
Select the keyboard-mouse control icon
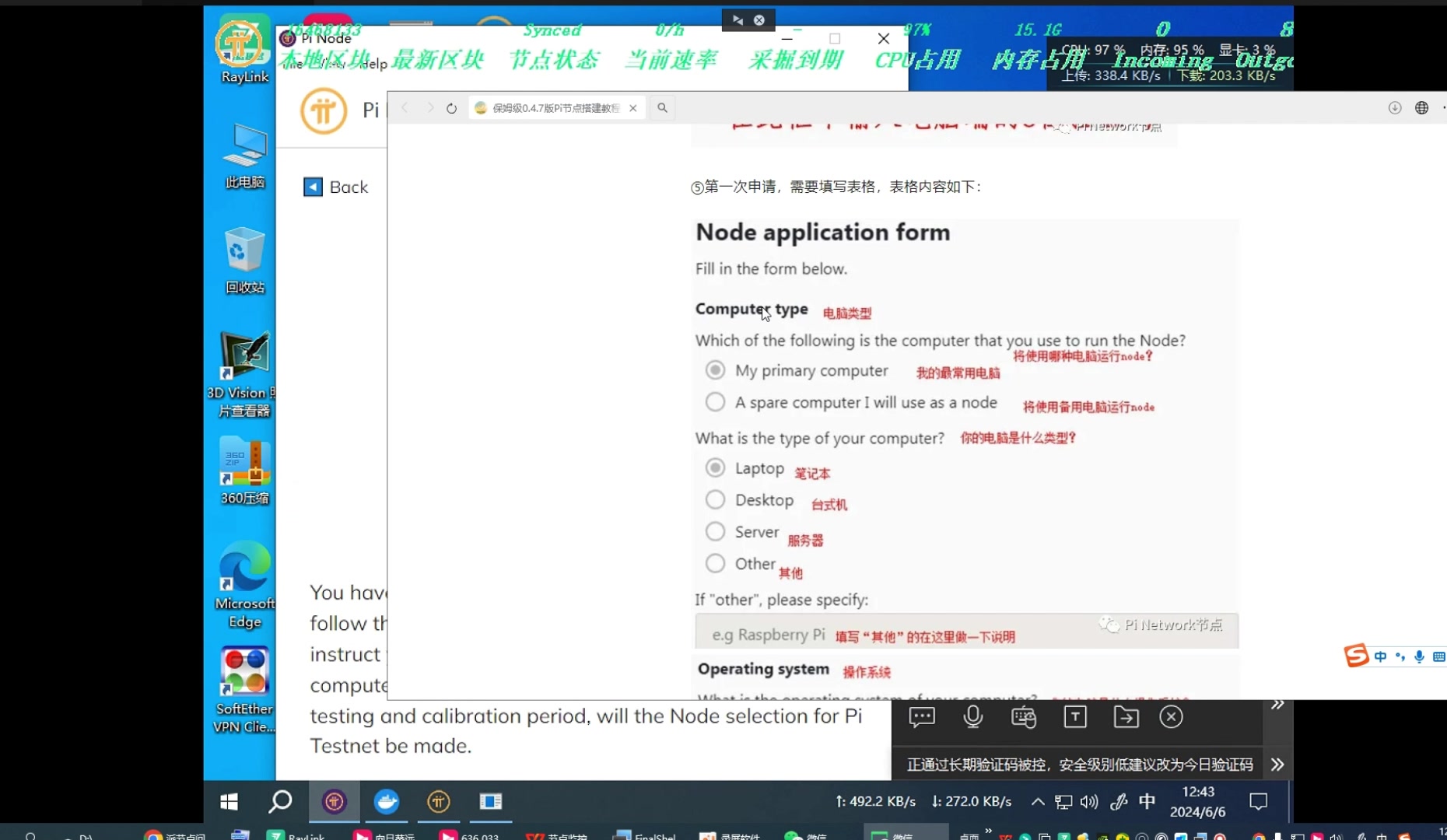click(x=1023, y=716)
